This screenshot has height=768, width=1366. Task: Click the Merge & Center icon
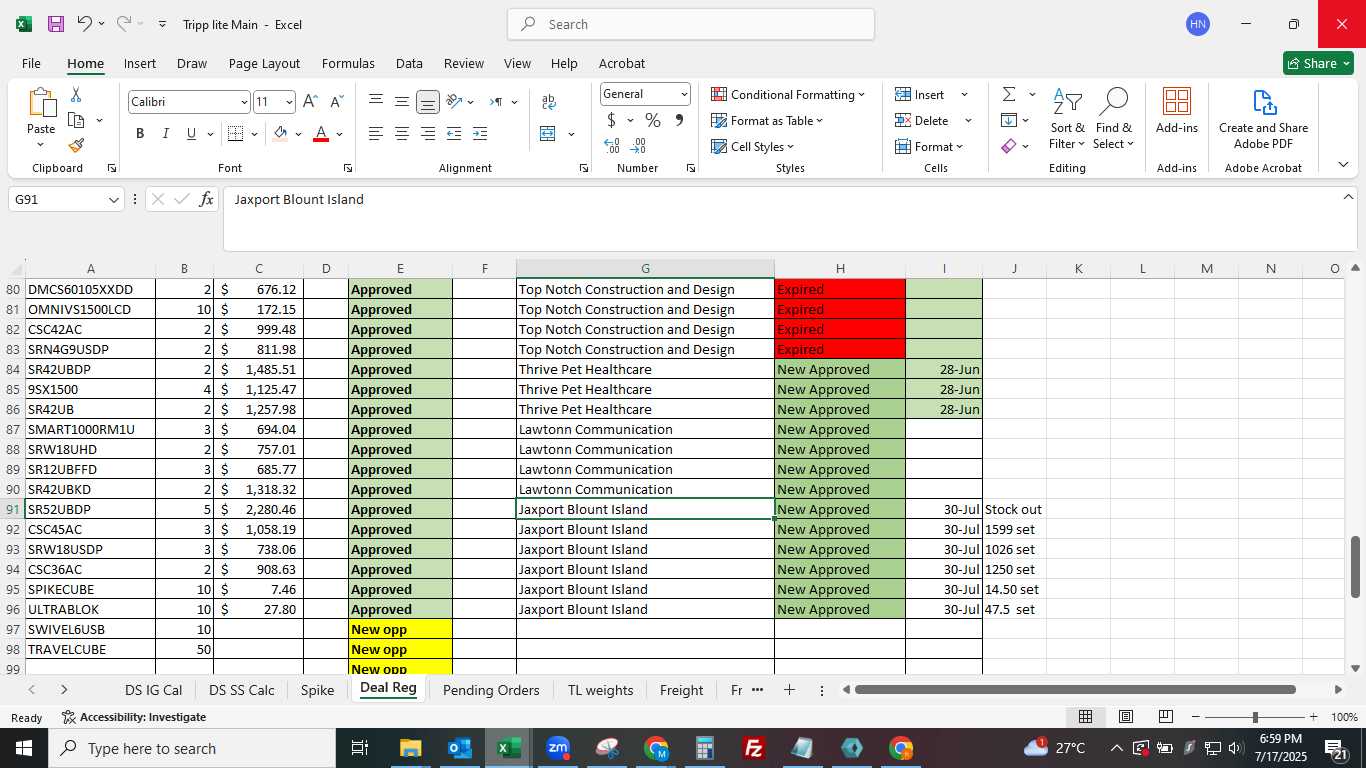[548, 134]
